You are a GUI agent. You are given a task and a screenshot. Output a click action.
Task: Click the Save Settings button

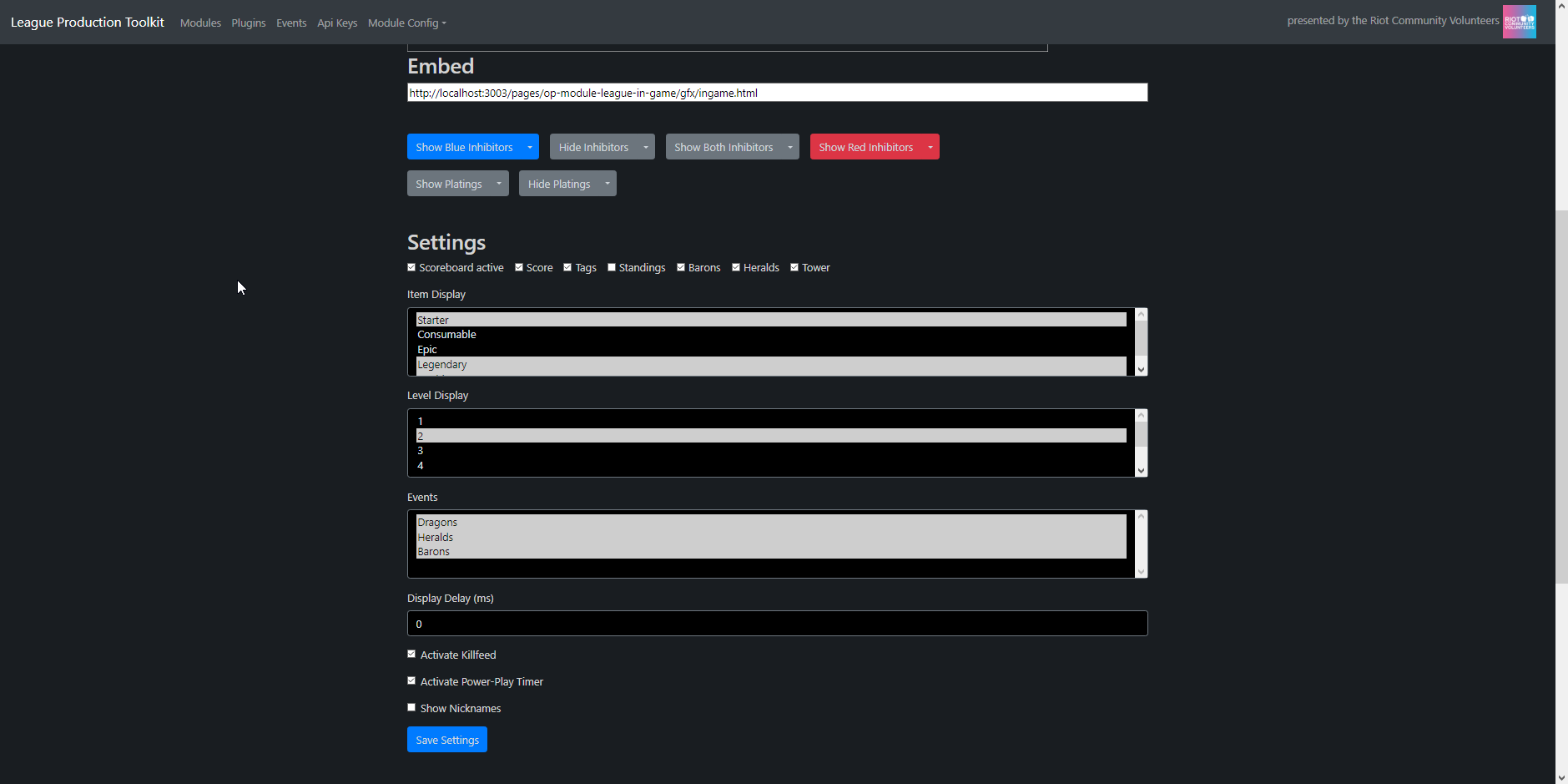pyautogui.click(x=446, y=739)
